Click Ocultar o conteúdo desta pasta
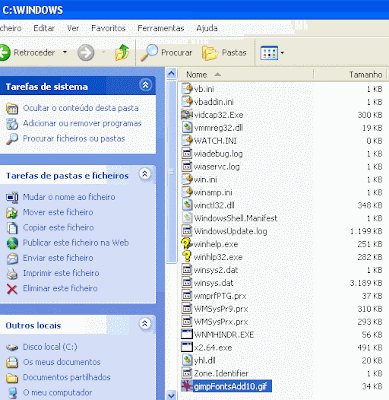 point(81,108)
